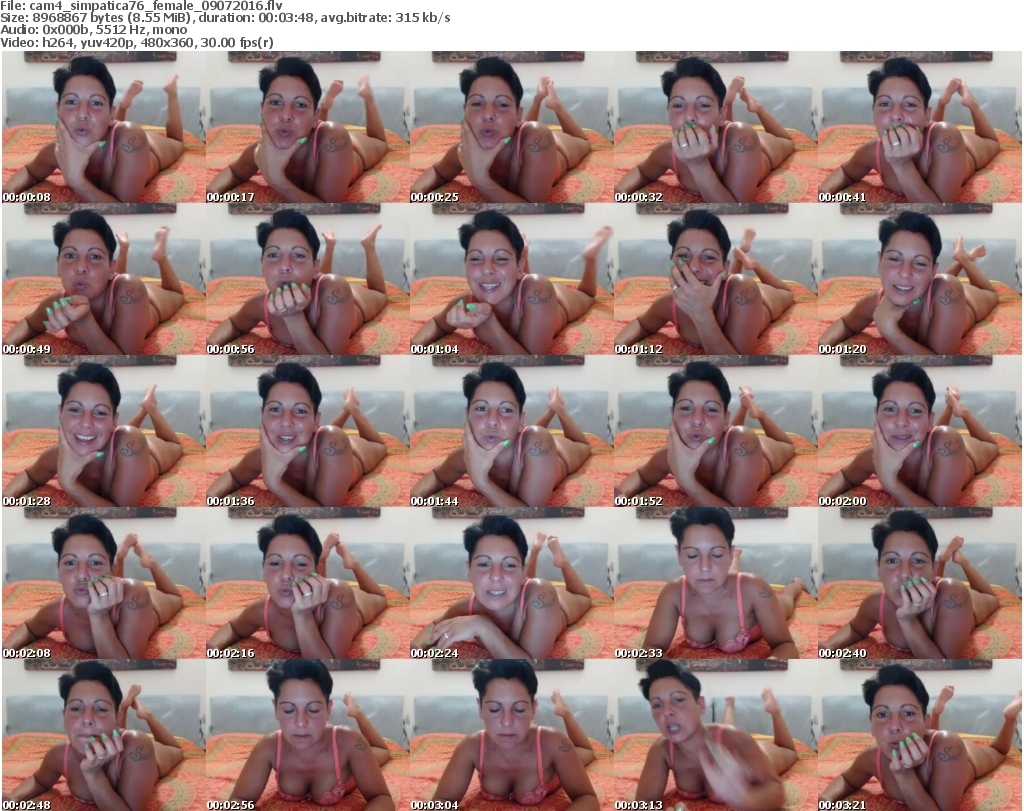Pick the frame stamped 00:02:00
The height and width of the screenshot is (811, 1024).
click(x=920, y=432)
